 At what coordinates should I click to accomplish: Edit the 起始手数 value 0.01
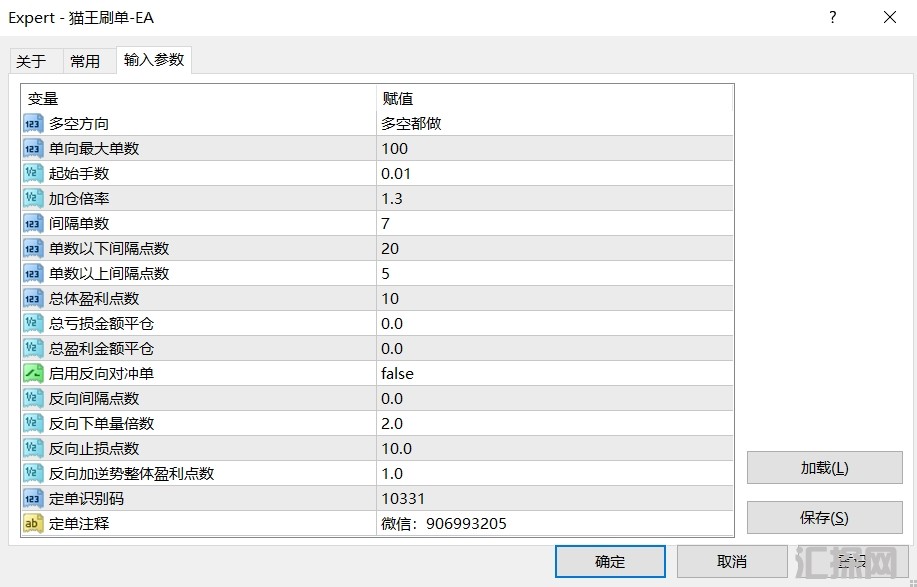pos(396,174)
